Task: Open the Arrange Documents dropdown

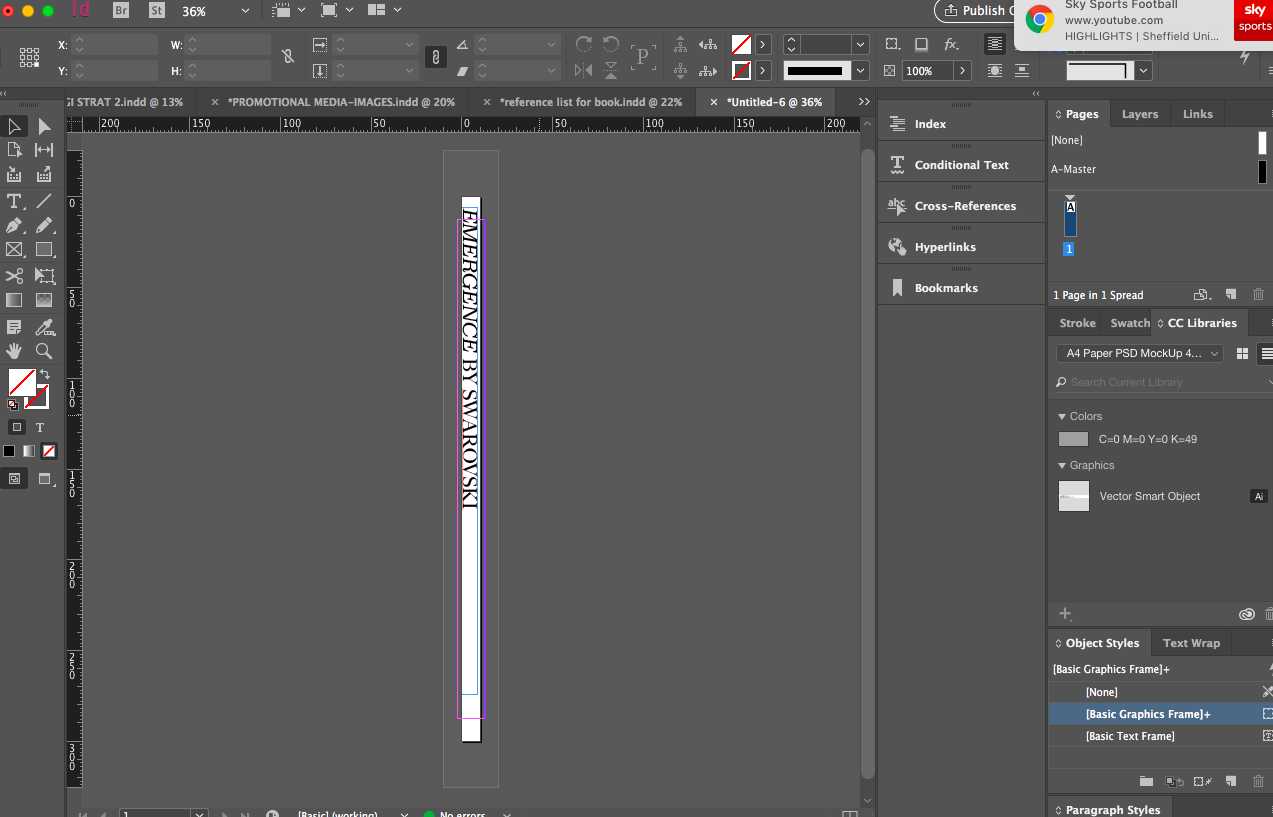Action: coord(385,11)
